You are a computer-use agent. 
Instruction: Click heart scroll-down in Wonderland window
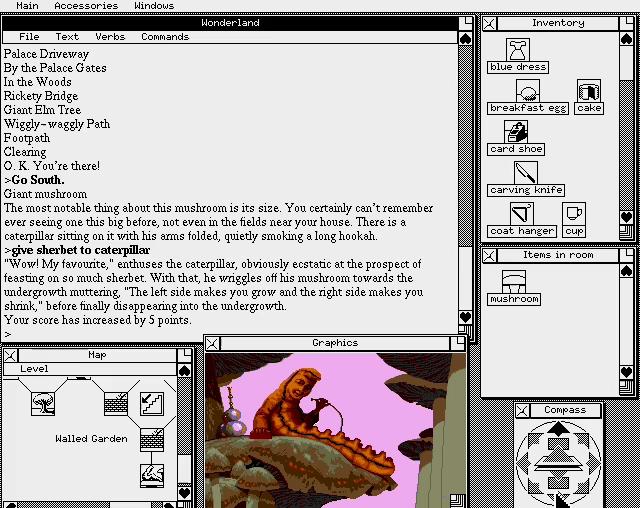click(465, 317)
